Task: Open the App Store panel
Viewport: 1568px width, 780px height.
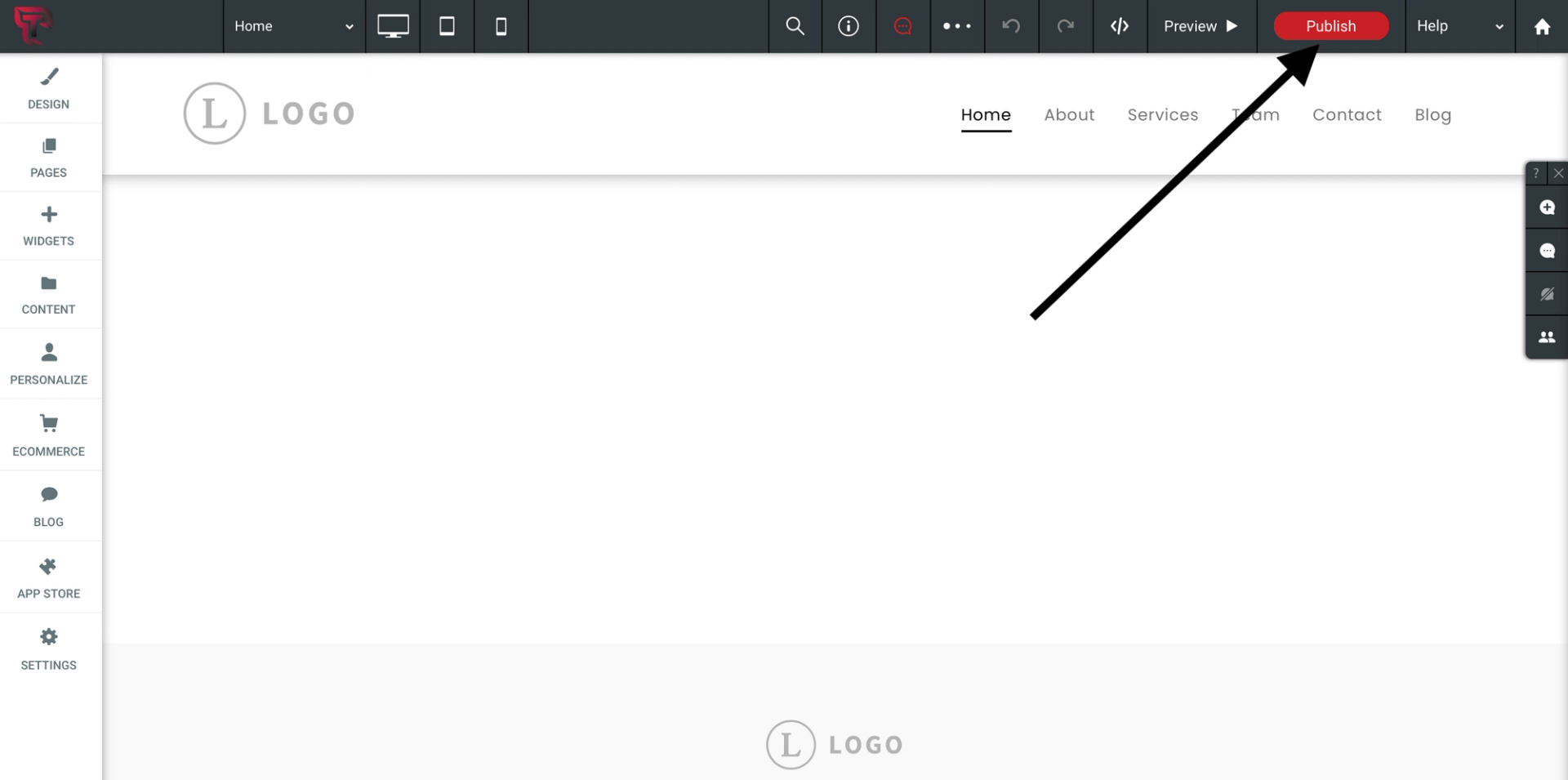Action: click(49, 577)
